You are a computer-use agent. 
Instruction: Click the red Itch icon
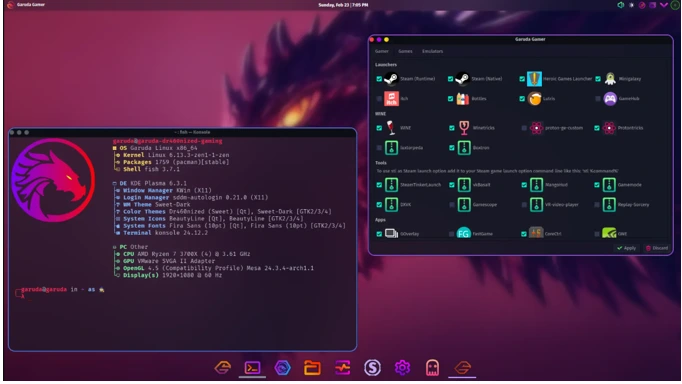coord(391,99)
